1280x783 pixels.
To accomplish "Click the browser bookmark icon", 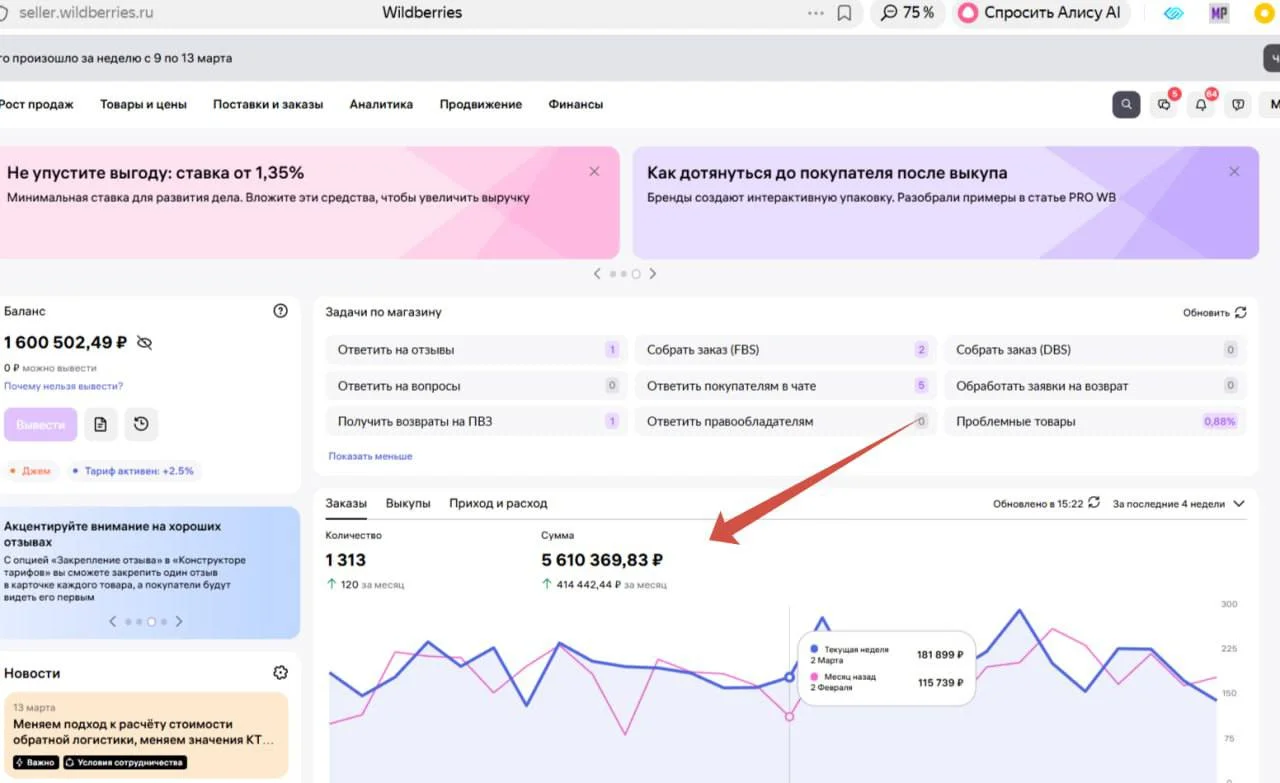I will 844,13.
